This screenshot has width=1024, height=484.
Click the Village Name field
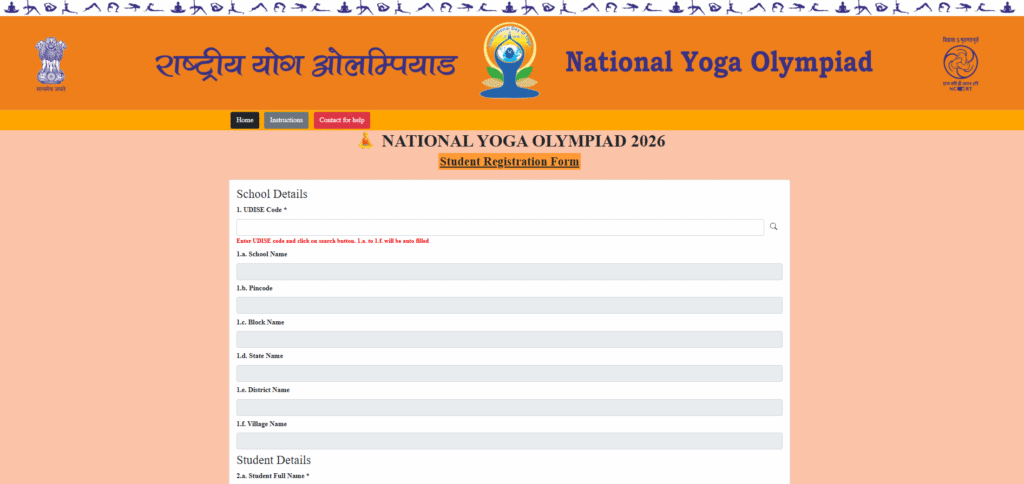pyautogui.click(x=509, y=441)
